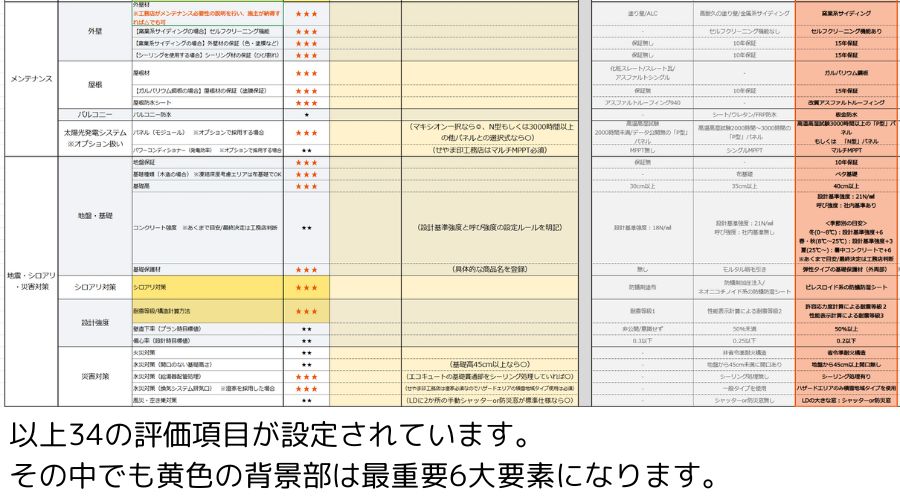Click the 窯業系サイディング orange cell

(x=846, y=13)
